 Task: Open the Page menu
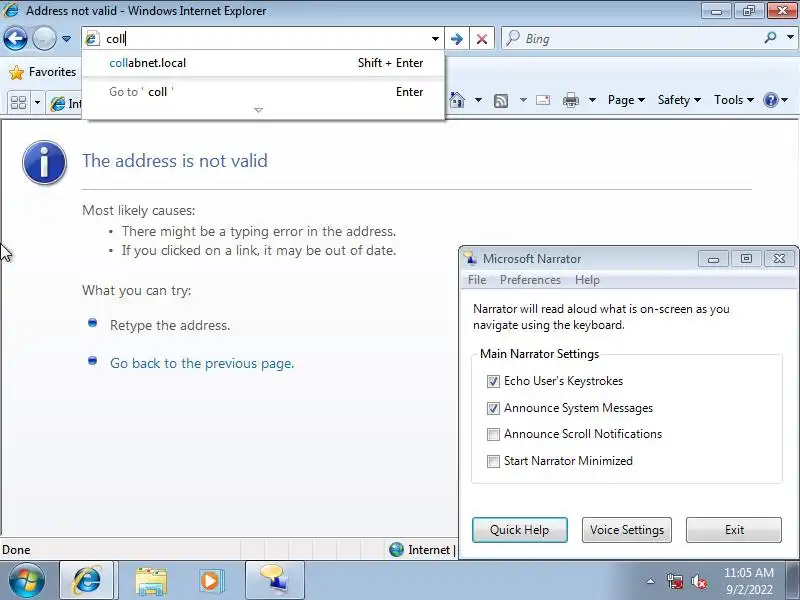(626, 100)
